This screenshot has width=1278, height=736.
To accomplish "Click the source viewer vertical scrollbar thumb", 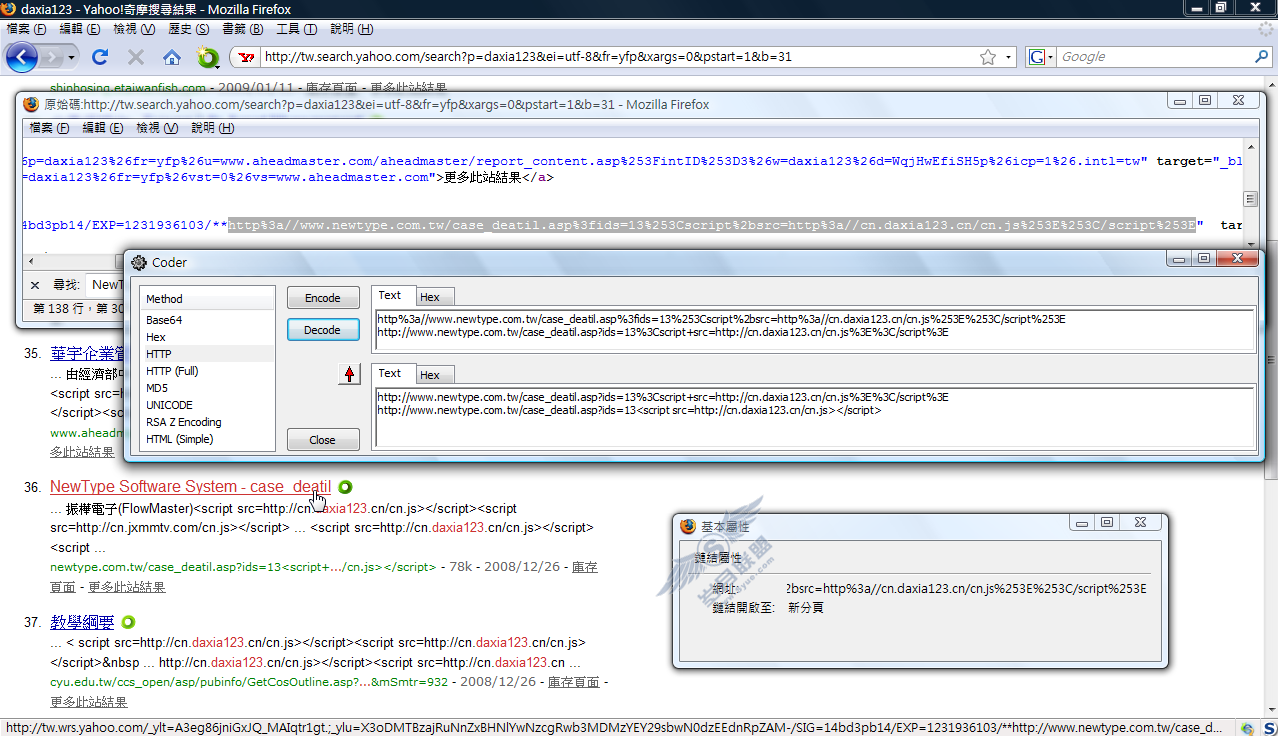I will (x=1249, y=199).
